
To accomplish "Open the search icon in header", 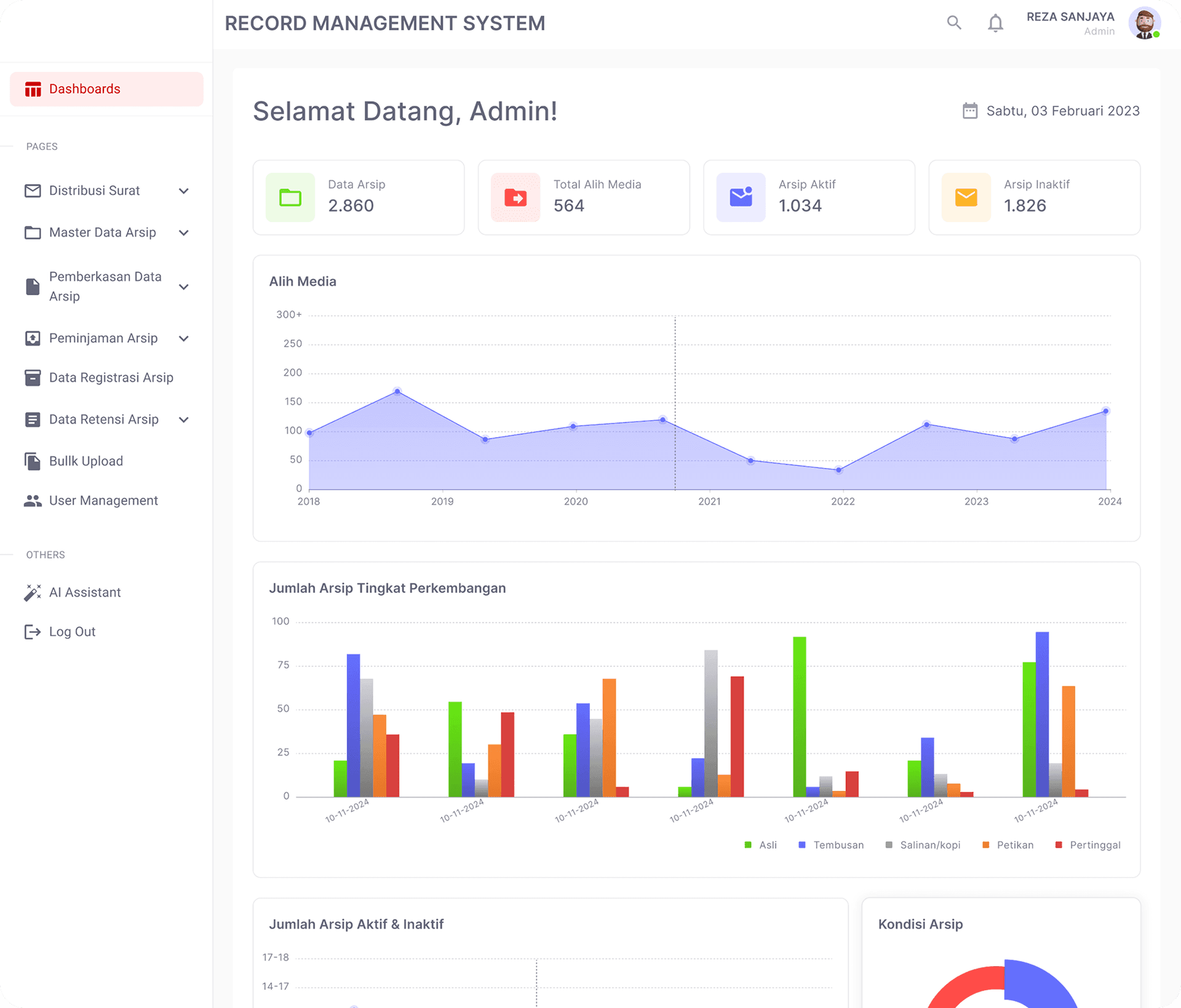I will coord(954,23).
